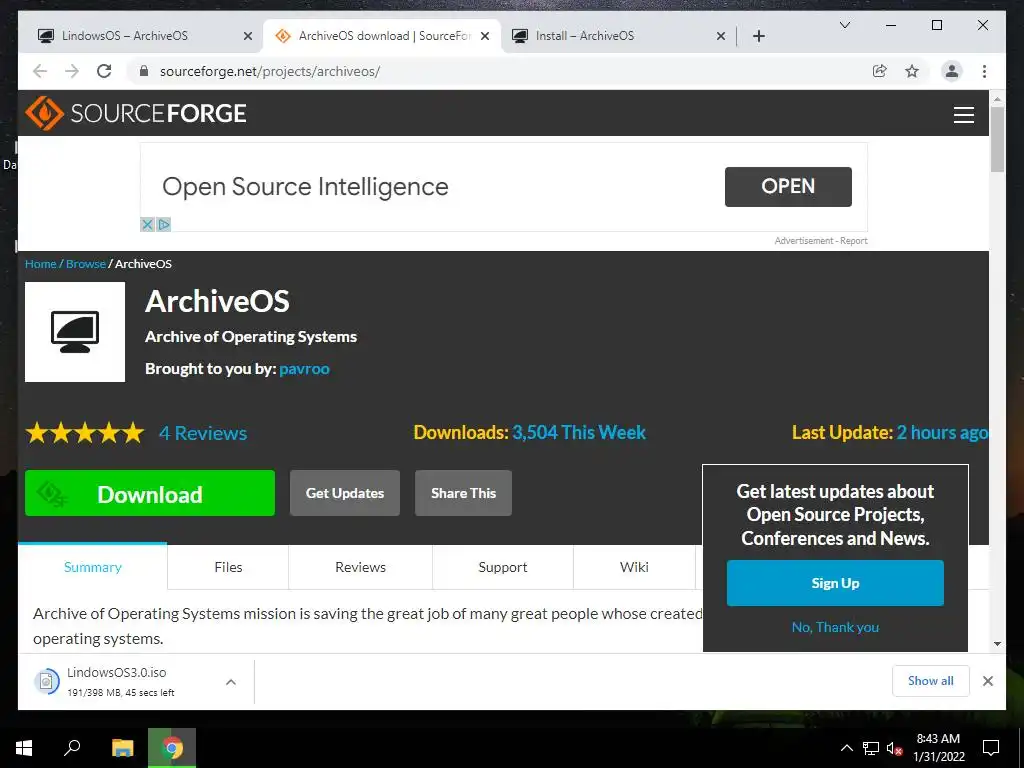Click the page vertical scrollbar thumb
This screenshot has height=768, width=1024.
997,139
